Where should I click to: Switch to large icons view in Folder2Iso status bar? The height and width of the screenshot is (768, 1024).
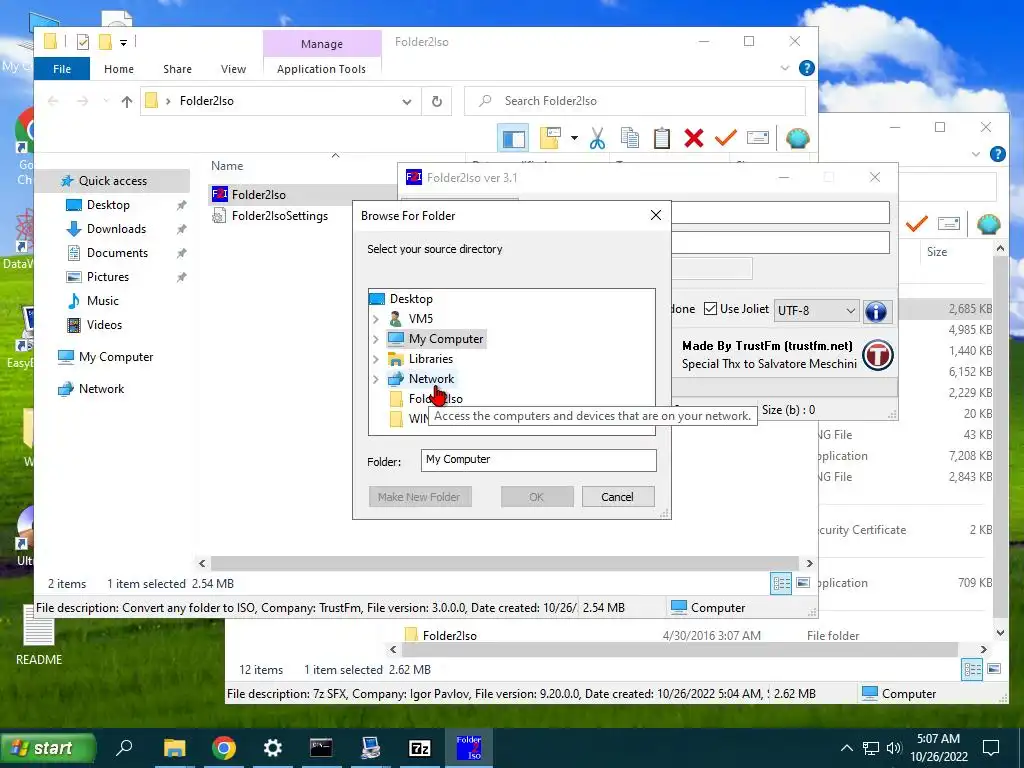(x=803, y=583)
